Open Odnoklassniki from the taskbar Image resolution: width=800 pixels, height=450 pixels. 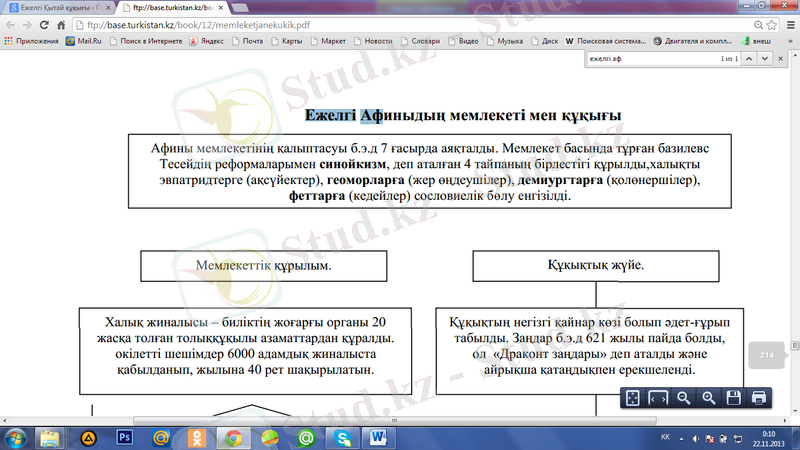[197, 438]
